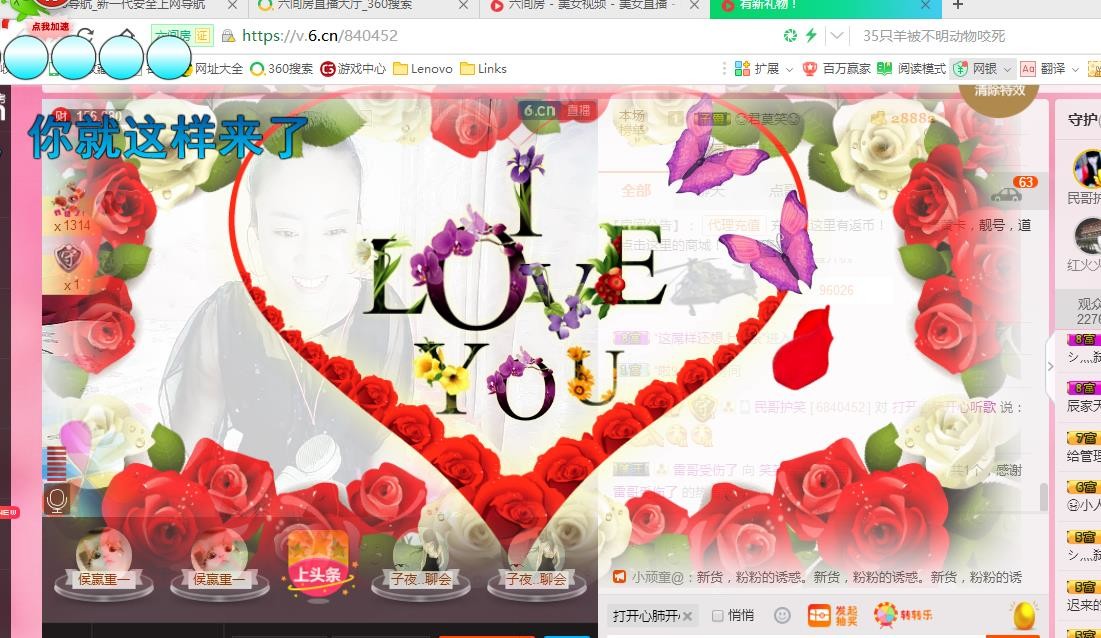1101x638 pixels.
Task: Click the 百万赢家 toolbar icon
Action: coord(810,69)
